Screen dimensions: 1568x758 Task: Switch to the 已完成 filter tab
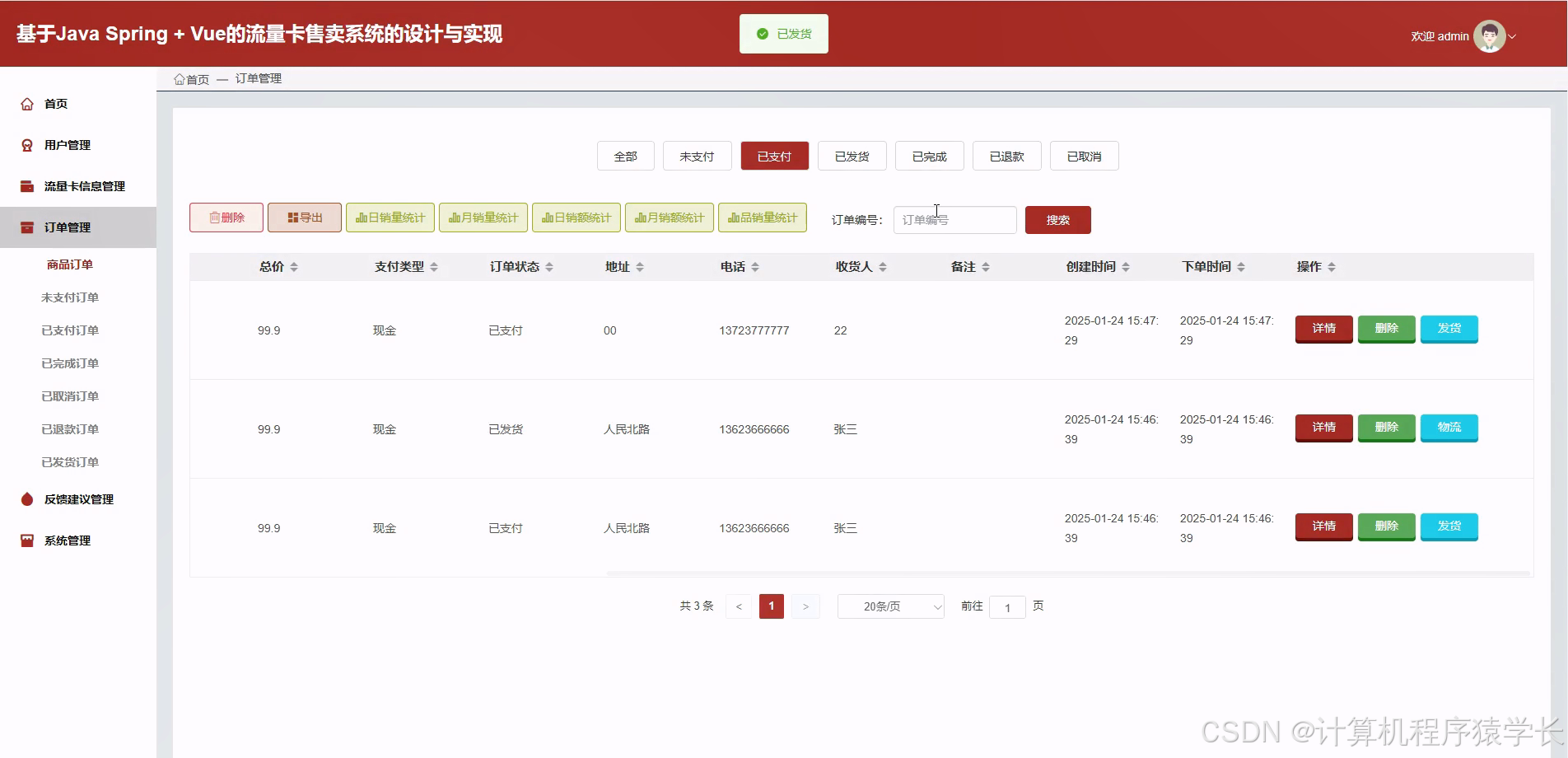[929, 156]
